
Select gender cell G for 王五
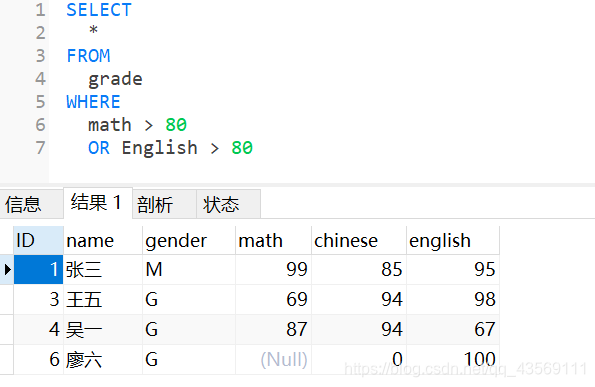coord(189,299)
